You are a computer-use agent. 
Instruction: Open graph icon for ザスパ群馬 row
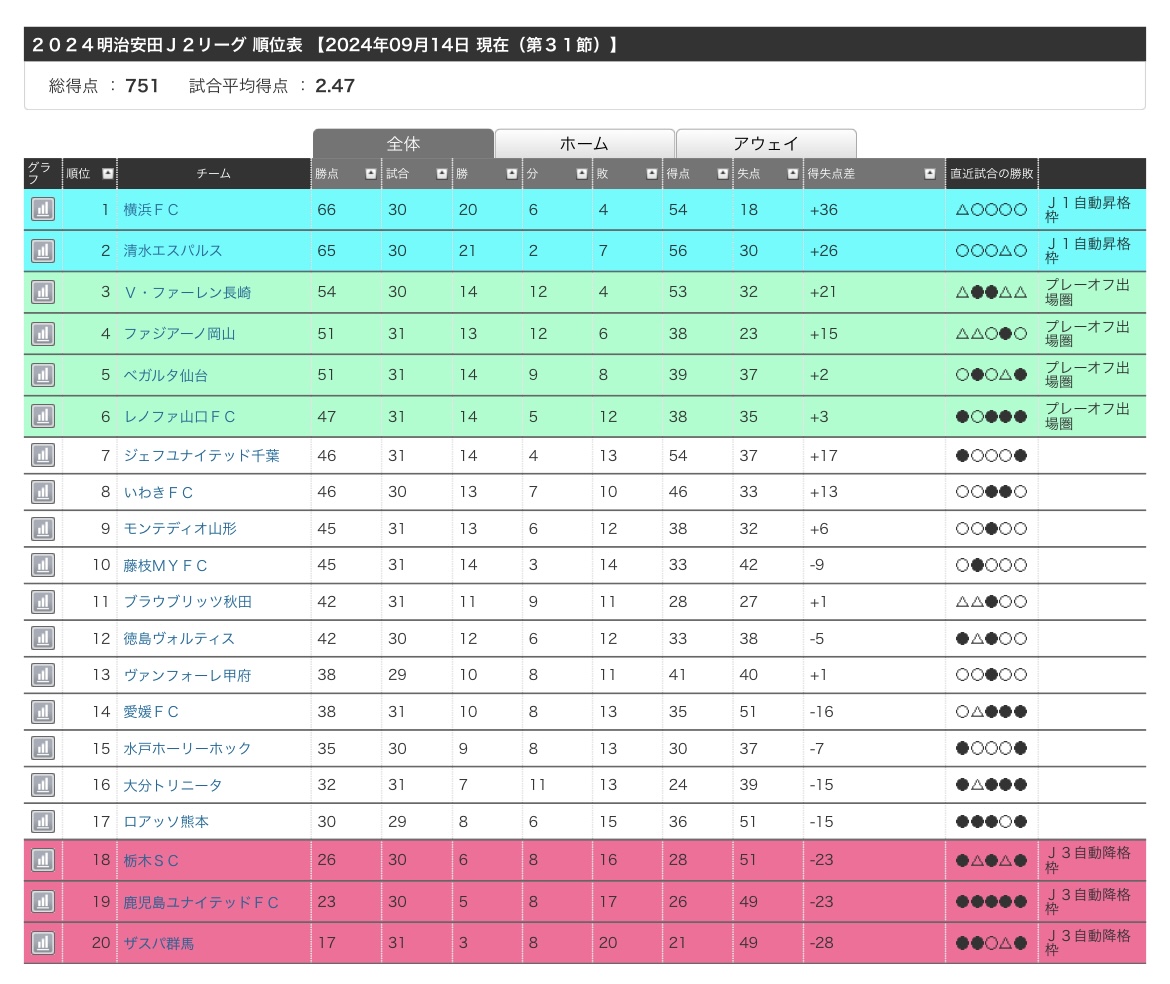(x=43, y=943)
